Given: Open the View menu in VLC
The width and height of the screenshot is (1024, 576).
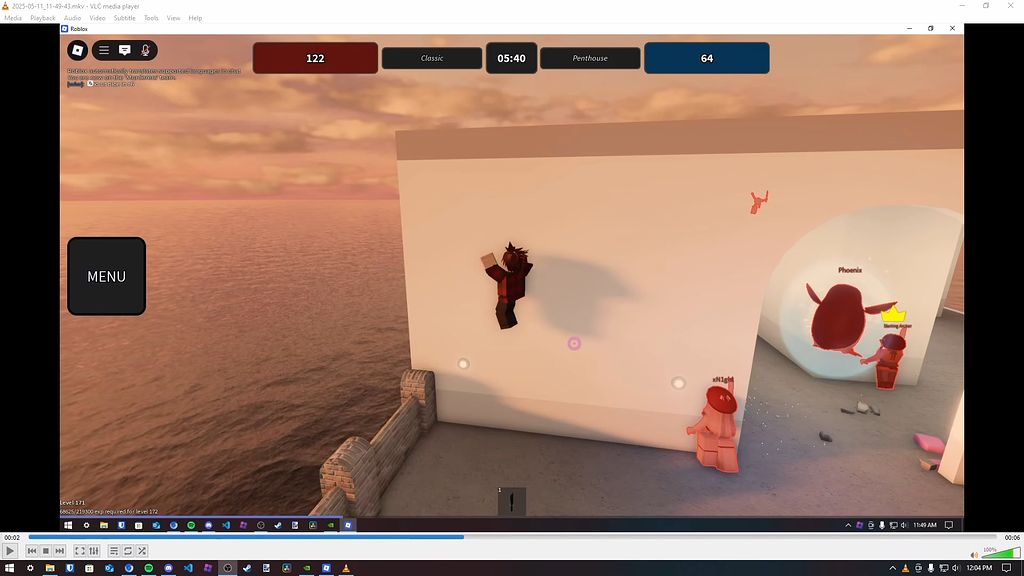Looking at the screenshot, I should click(173, 17).
